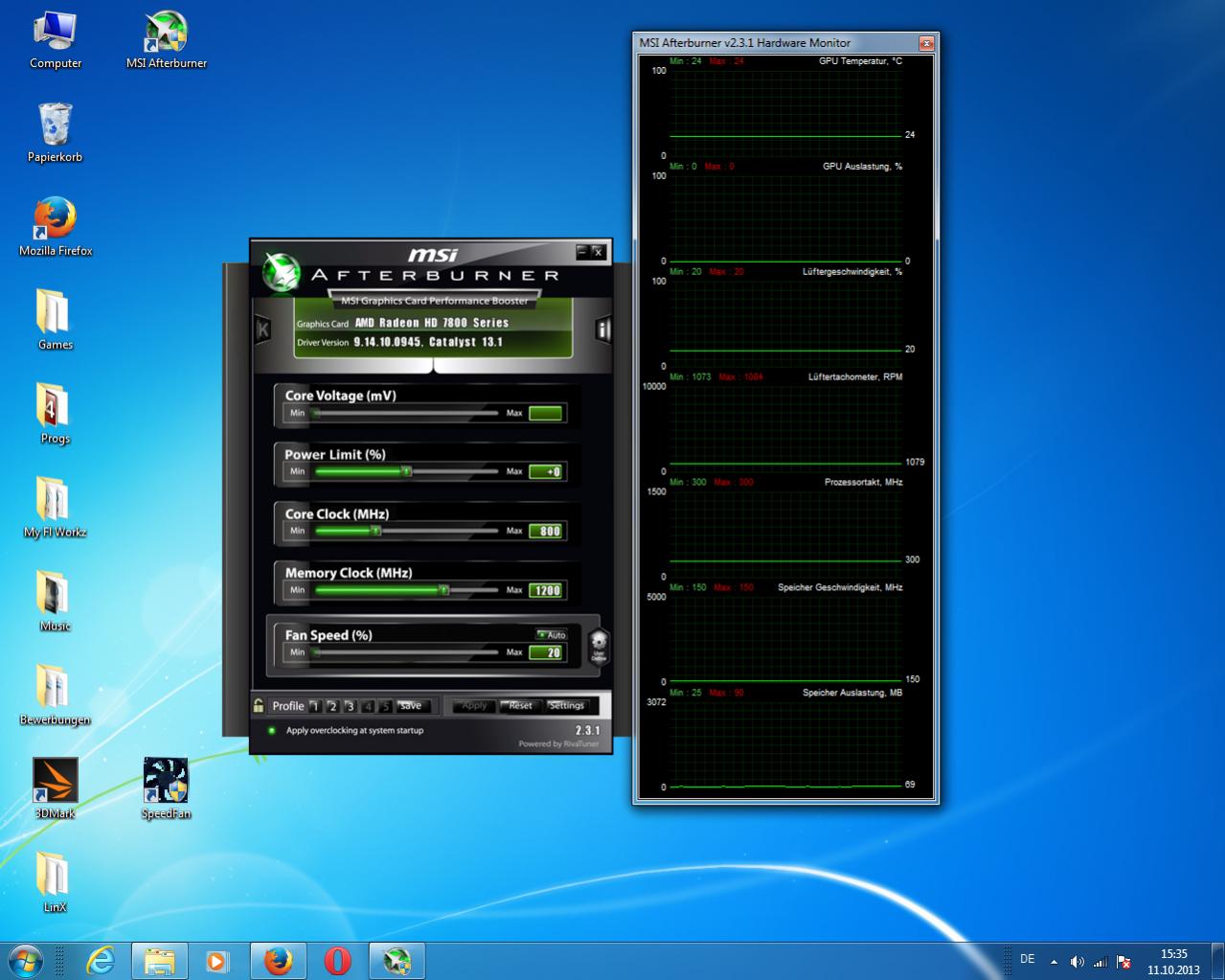Open Windows Explorer from the taskbar

pos(159,961)
